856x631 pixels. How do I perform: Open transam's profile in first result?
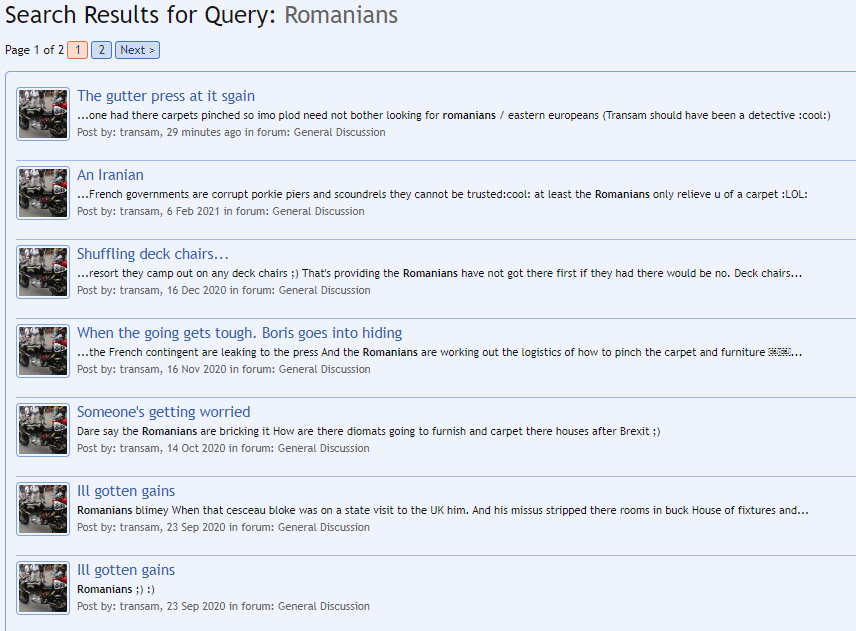click(x=140, y=132)
